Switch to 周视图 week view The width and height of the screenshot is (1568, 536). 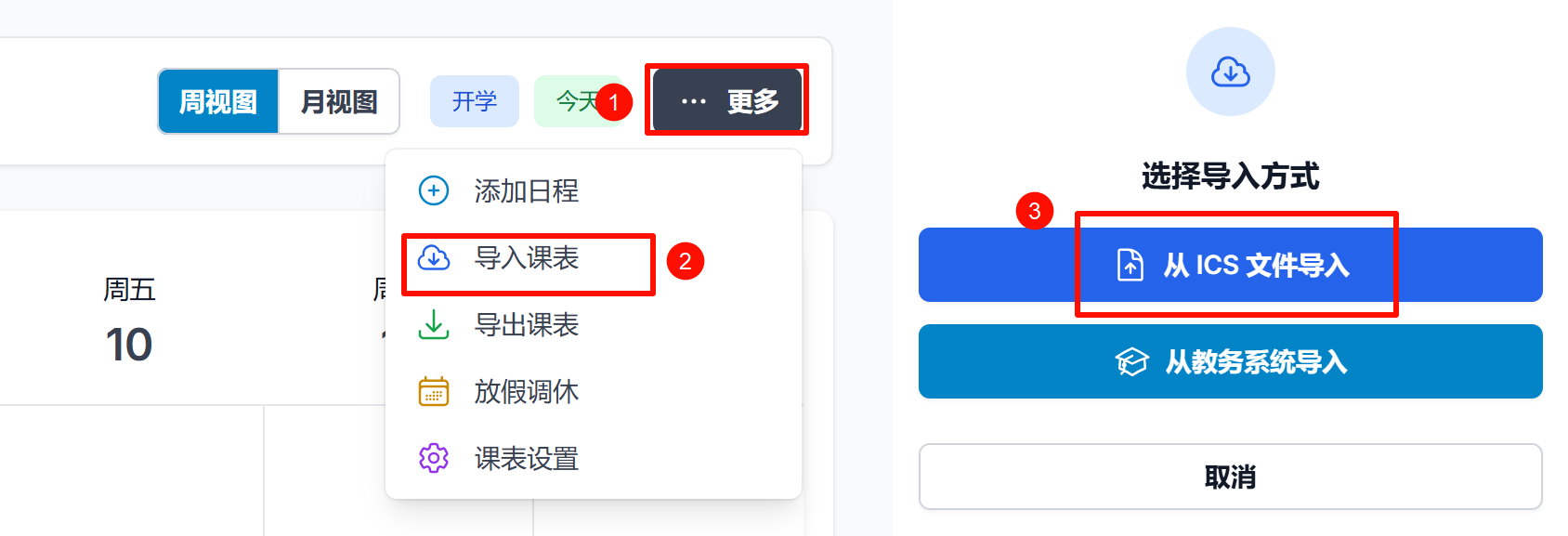(x=218, y=101)
